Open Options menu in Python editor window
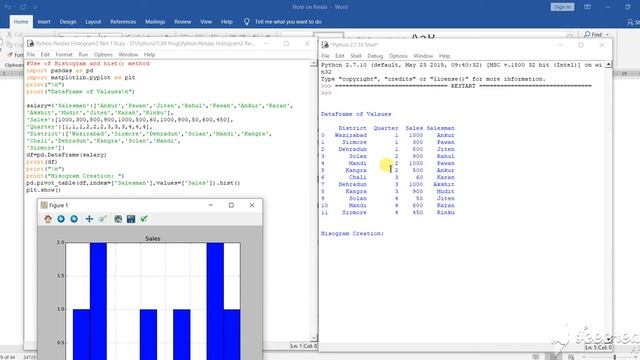This screenshot has height=360, width=640. coord(103,55)
